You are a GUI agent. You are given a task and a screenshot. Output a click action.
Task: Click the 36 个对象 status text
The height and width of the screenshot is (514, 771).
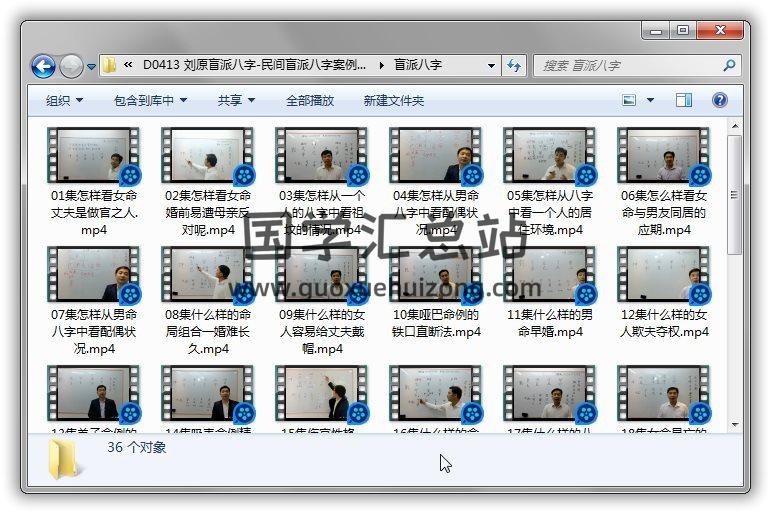136,447
